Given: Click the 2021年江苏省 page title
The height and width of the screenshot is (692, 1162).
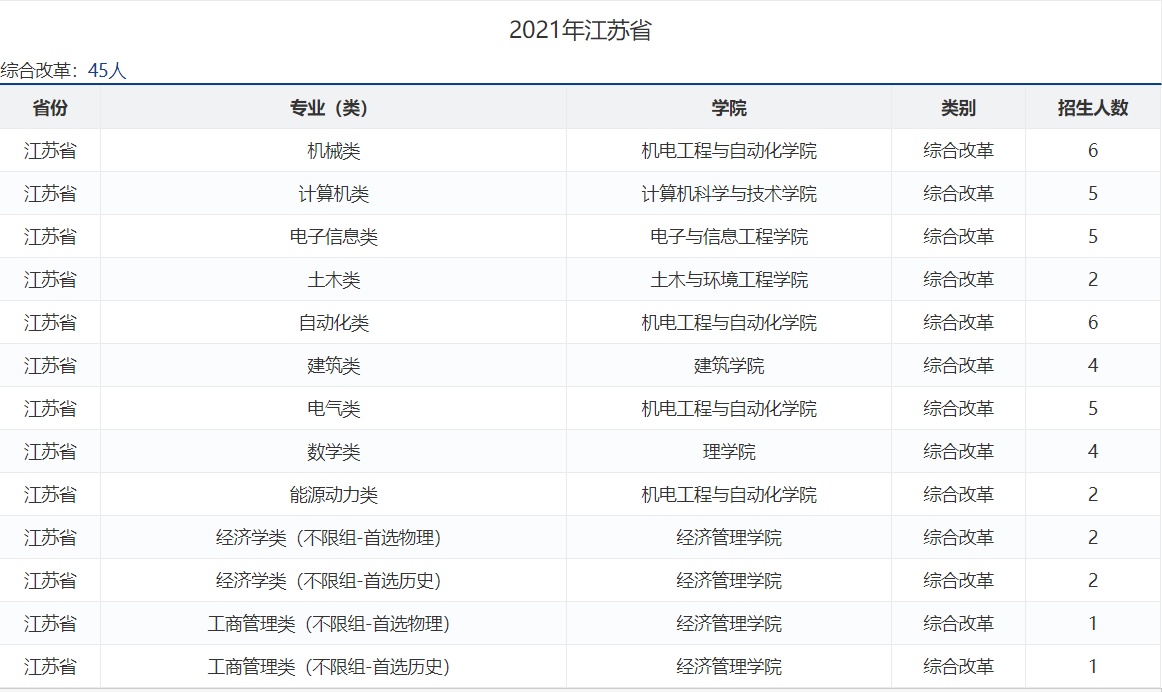Looking at the screenshot, I should coord(580,31).
